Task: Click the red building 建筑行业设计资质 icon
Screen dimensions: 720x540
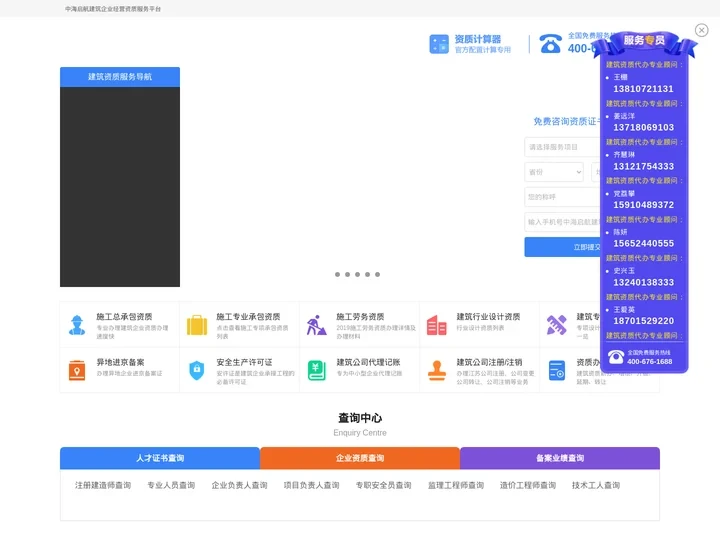Action: (x=437, y=325)
